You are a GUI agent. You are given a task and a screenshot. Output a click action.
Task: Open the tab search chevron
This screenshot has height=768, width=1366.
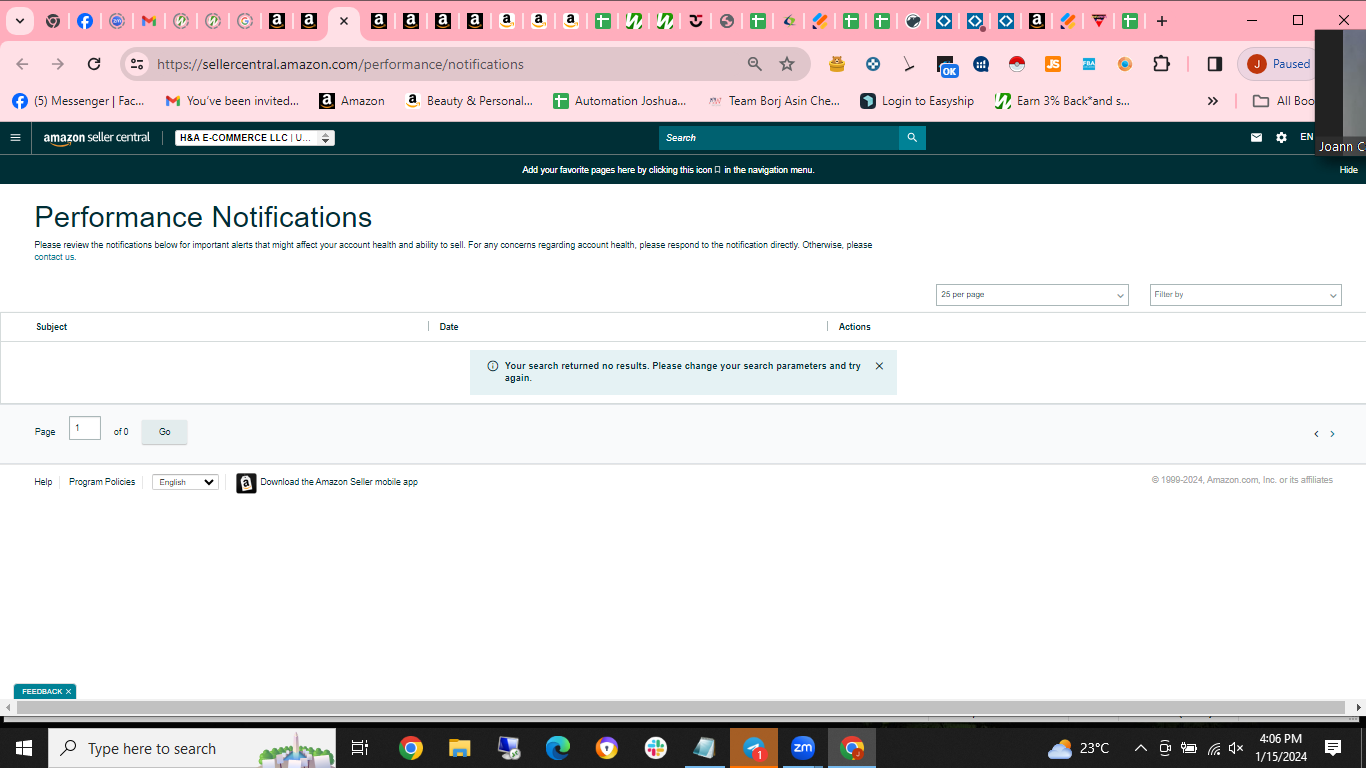click(19, 21)
